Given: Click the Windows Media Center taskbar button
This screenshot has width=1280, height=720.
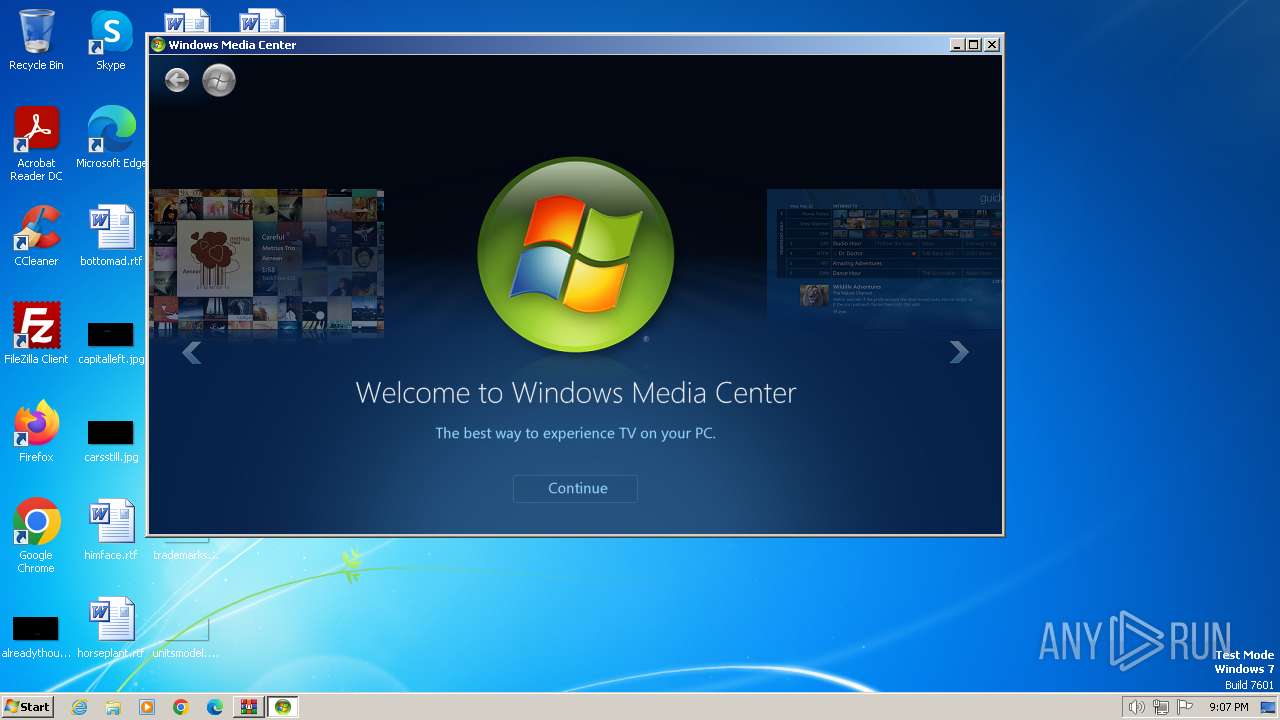Looking at the screenshot, I should click(283, 707).
